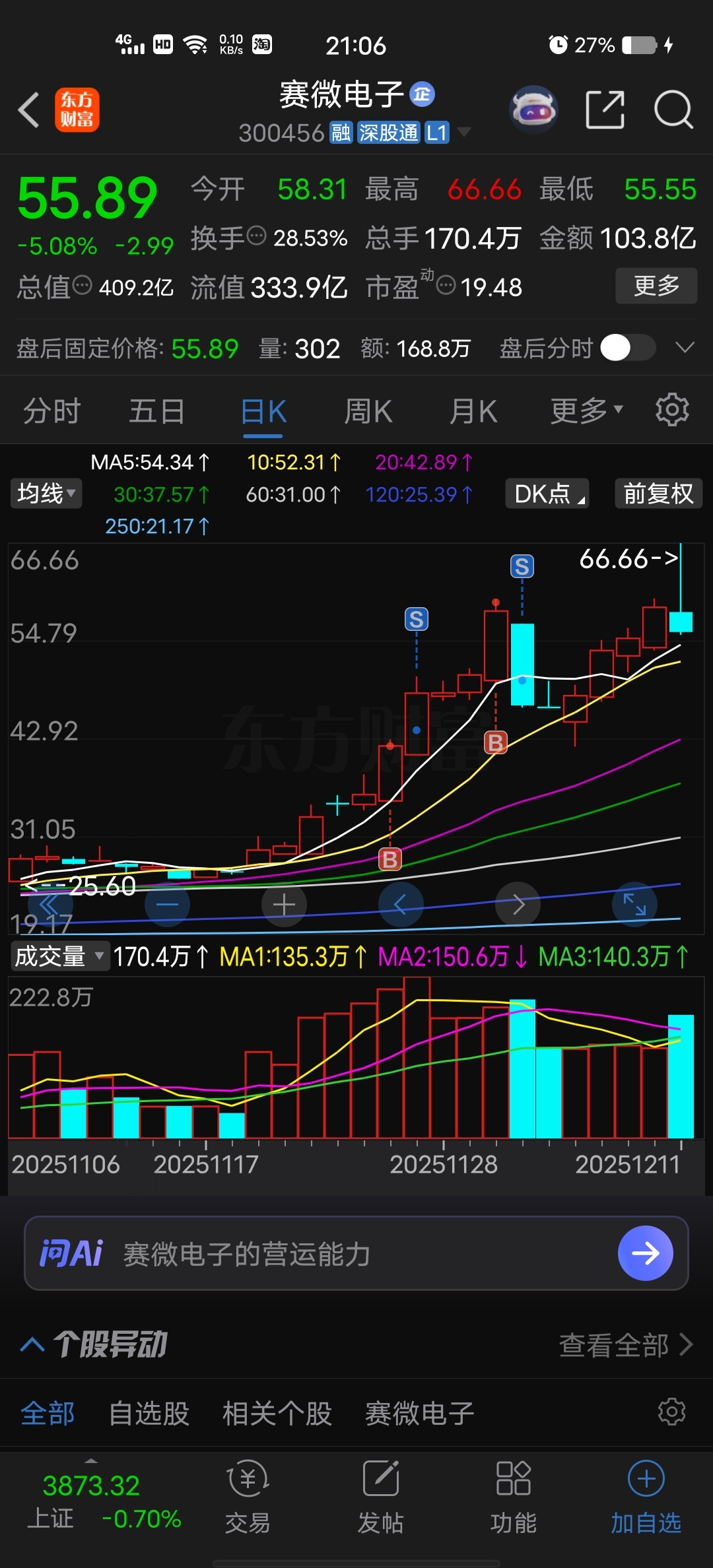Screen dimensions: 713x1568
Task: Open the 均线 indicator dropdown
Action: [x=46, y=494]
